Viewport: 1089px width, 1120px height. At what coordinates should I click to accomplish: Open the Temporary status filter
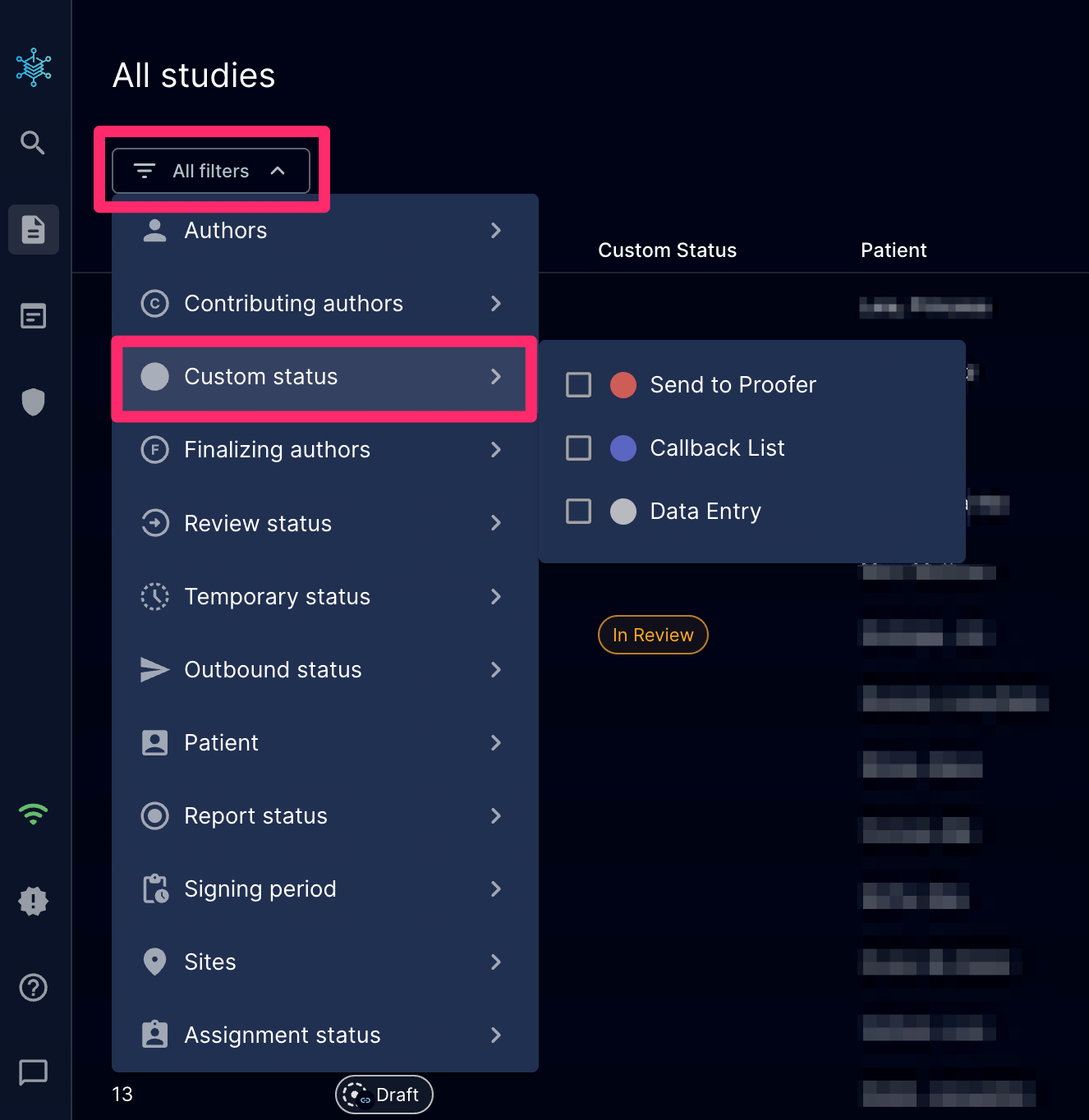tap(325, 596)
